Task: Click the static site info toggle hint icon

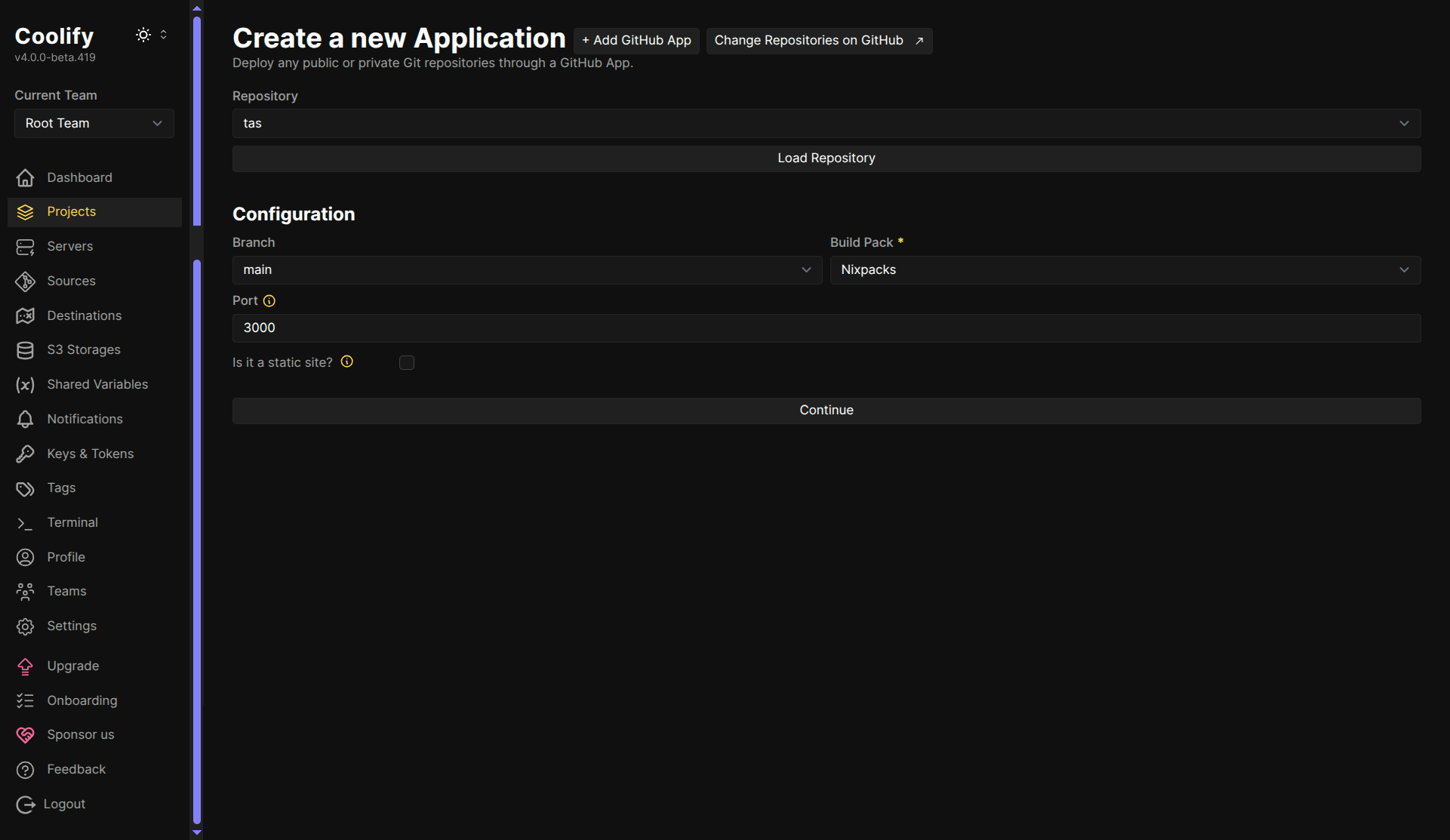Action: point(346,362)
